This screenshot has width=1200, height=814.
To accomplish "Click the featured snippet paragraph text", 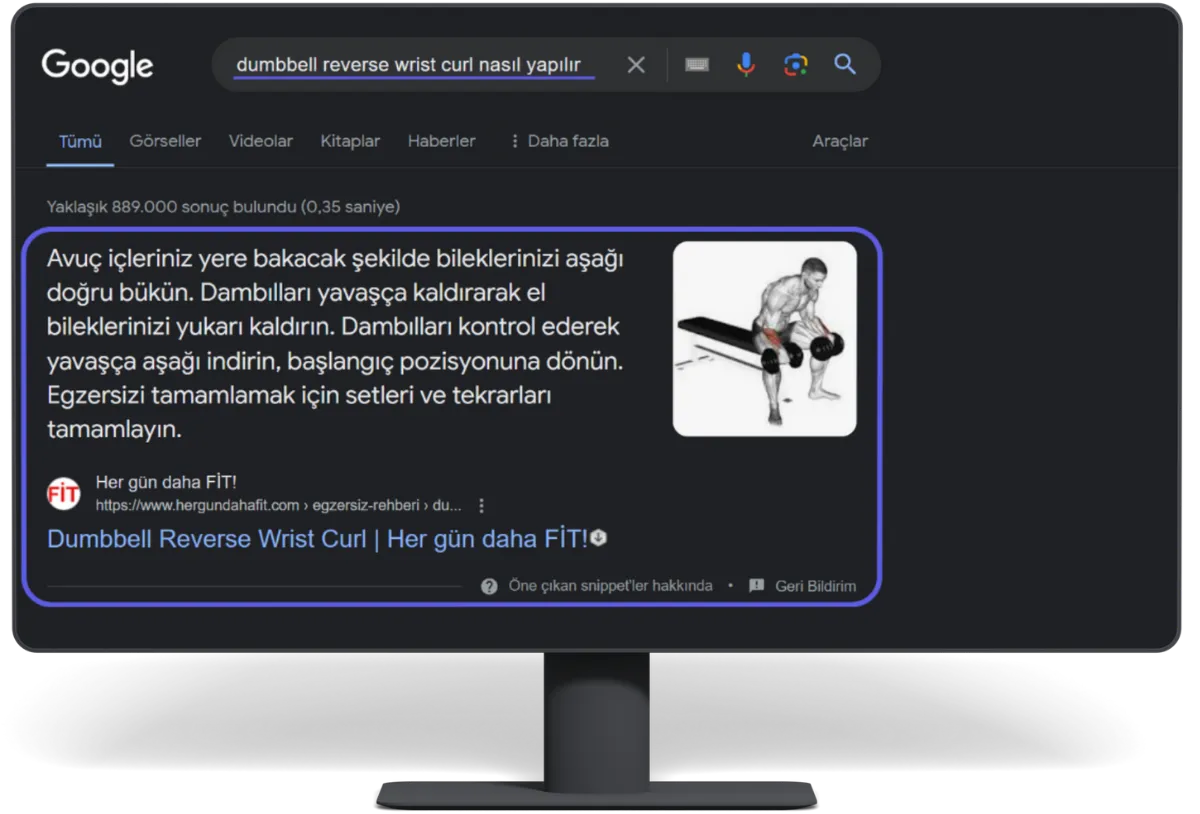I will pyautogui.click(x=336, y=345).
